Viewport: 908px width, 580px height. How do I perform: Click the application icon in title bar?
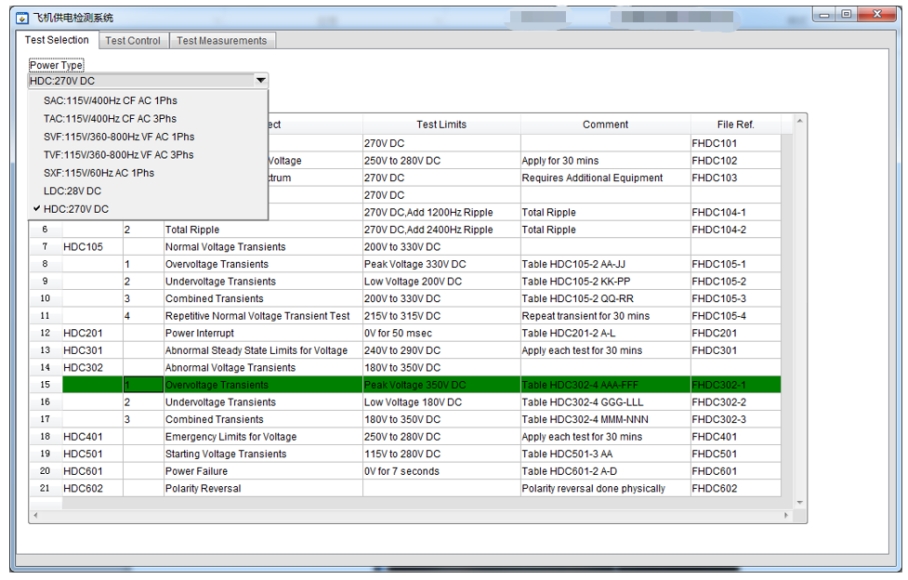coord(22,18)
